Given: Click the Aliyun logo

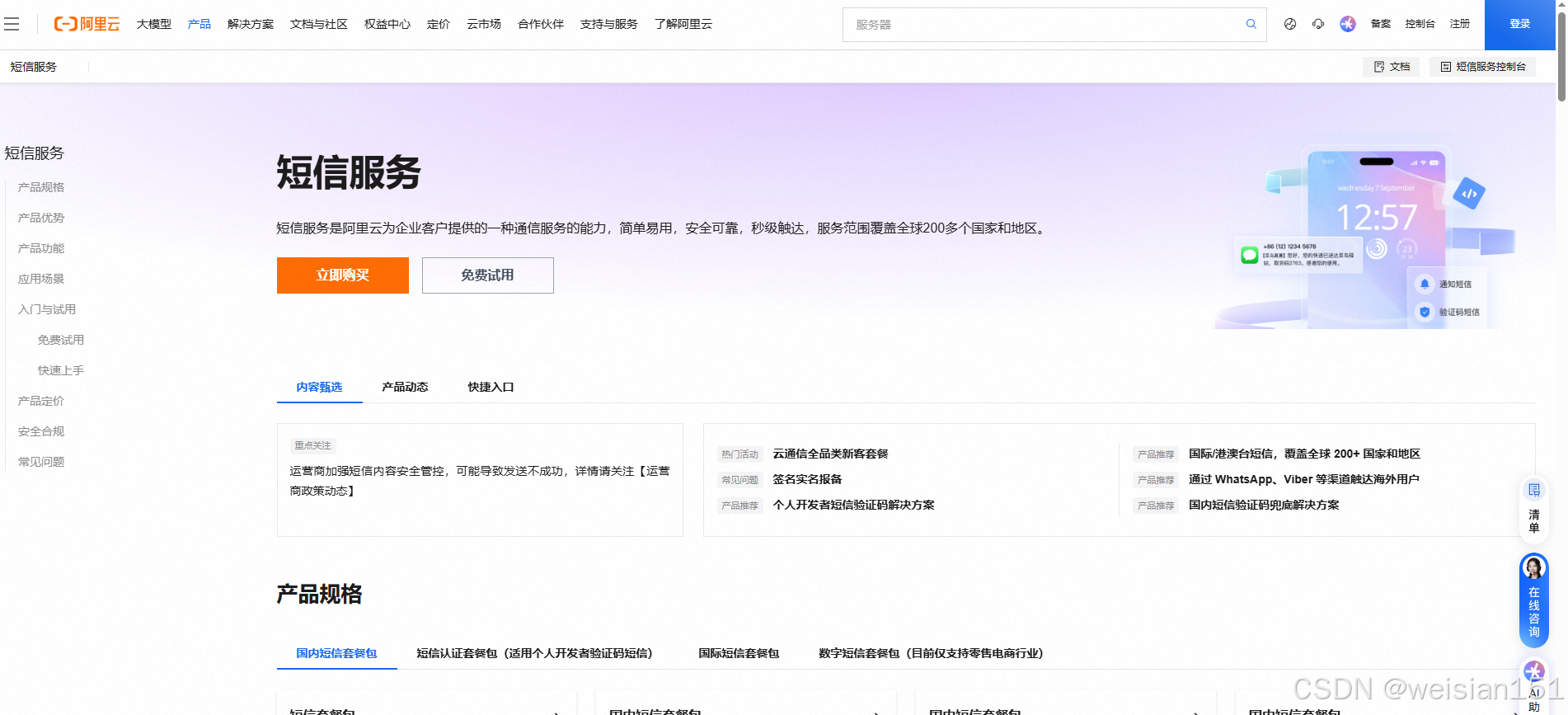Looking at the screenshot, I should (x=87, y=24).
